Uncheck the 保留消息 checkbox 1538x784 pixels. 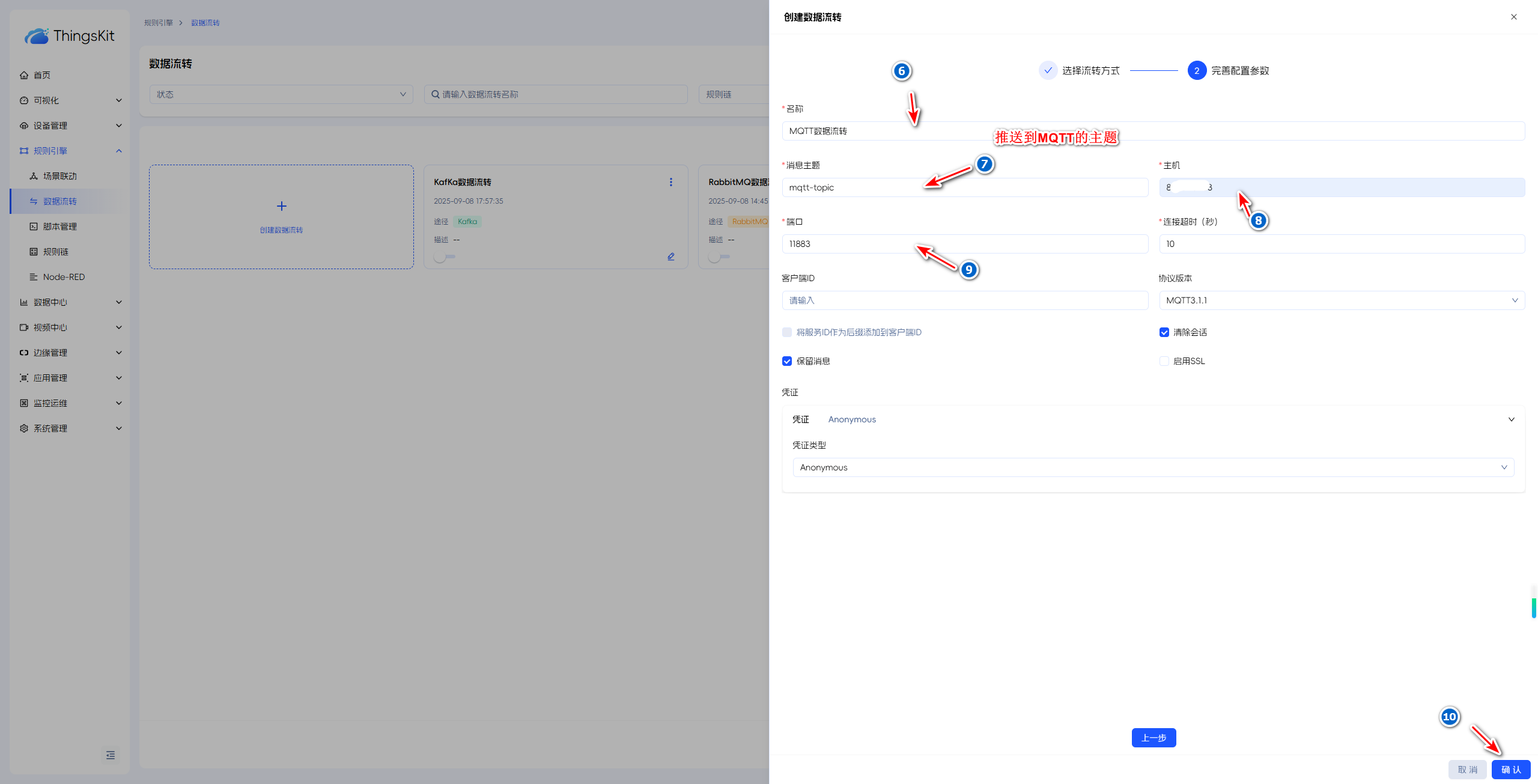click(787, 361)
